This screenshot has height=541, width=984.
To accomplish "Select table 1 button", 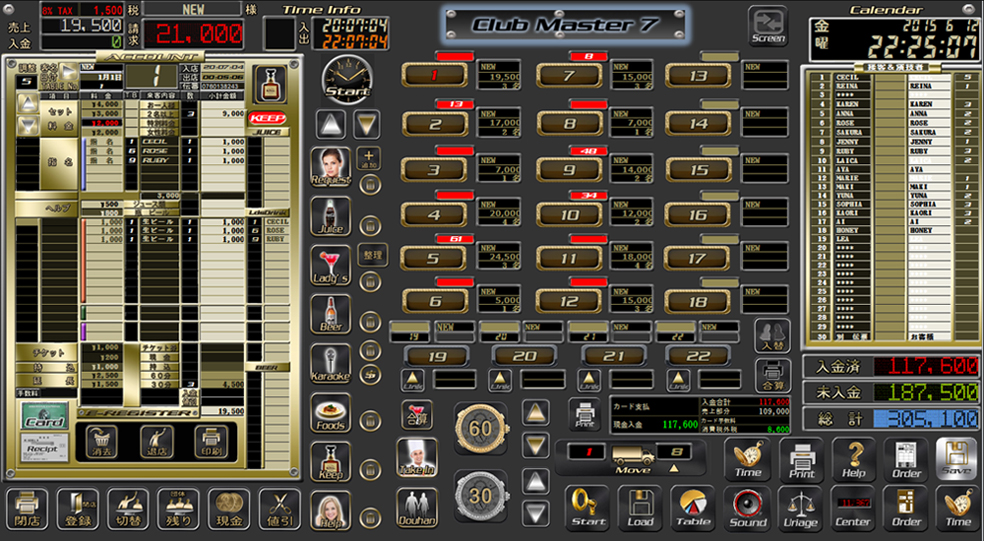I will click(434, 76).
